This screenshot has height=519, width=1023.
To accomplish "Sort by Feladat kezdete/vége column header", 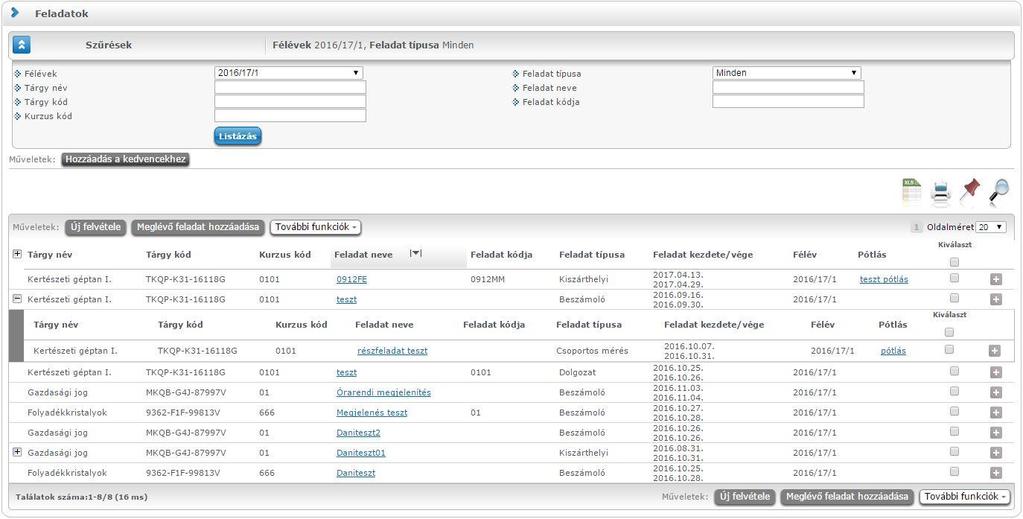I will (x=703, y=255).
